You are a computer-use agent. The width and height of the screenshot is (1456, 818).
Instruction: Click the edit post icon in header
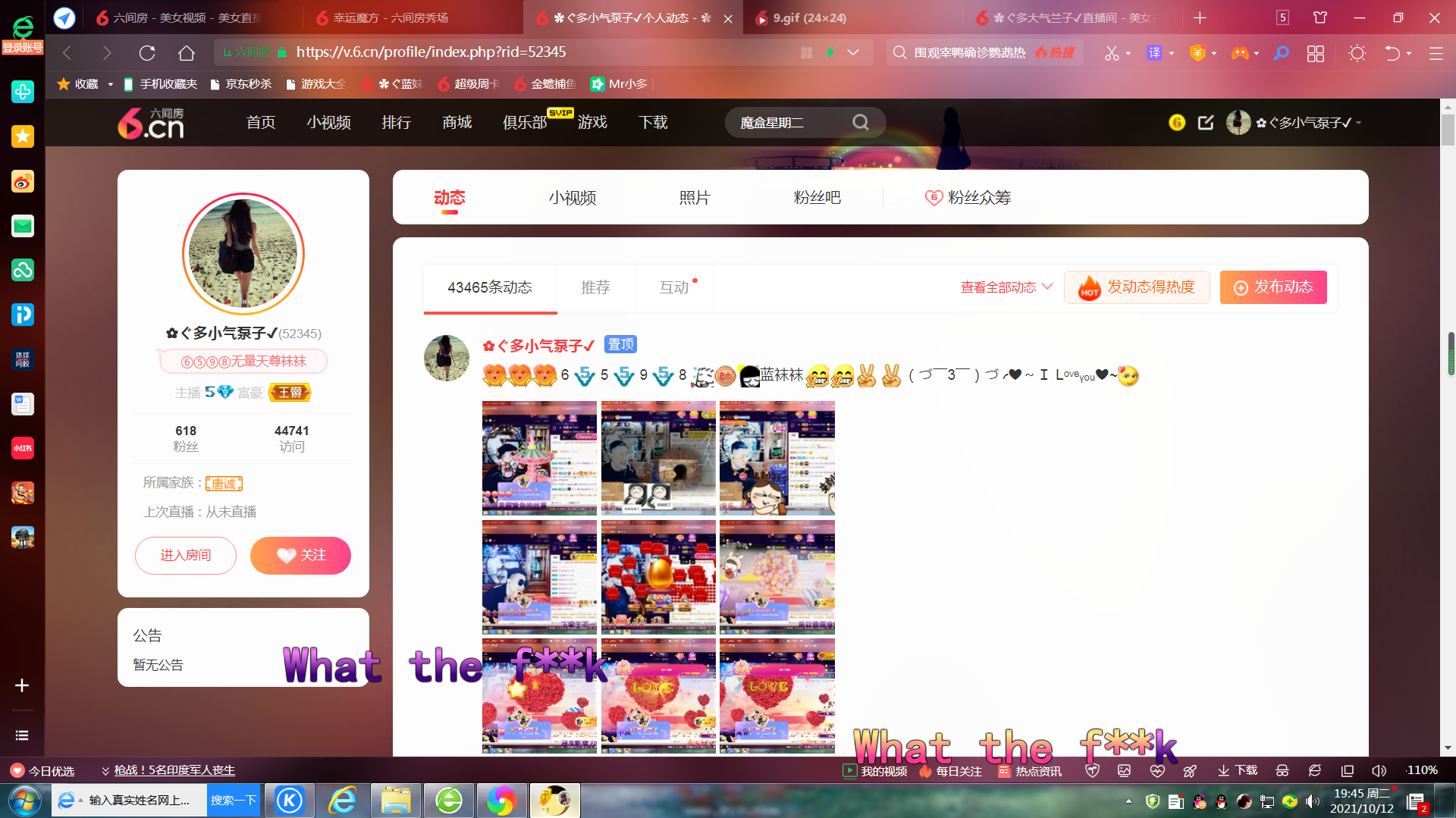[1206, 122]
